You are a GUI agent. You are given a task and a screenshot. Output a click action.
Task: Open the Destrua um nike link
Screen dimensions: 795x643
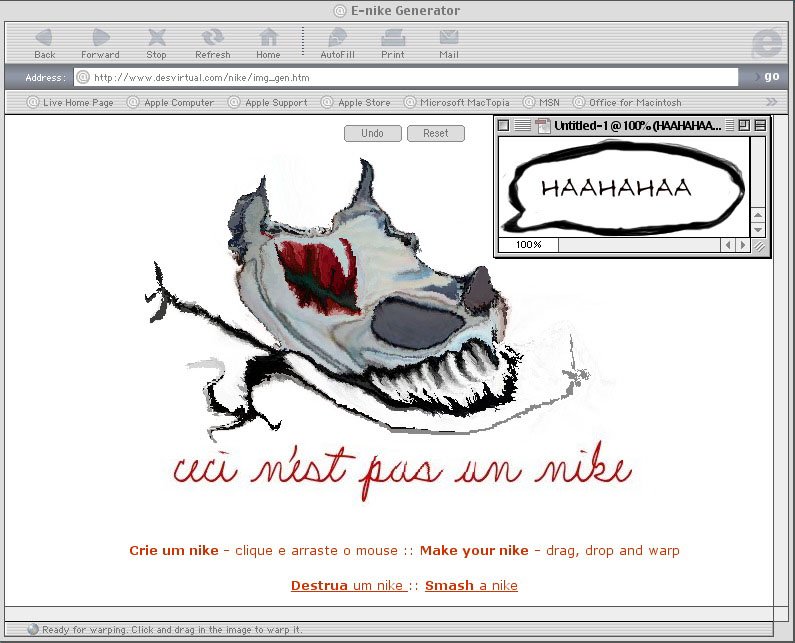(x=349, y=586)
